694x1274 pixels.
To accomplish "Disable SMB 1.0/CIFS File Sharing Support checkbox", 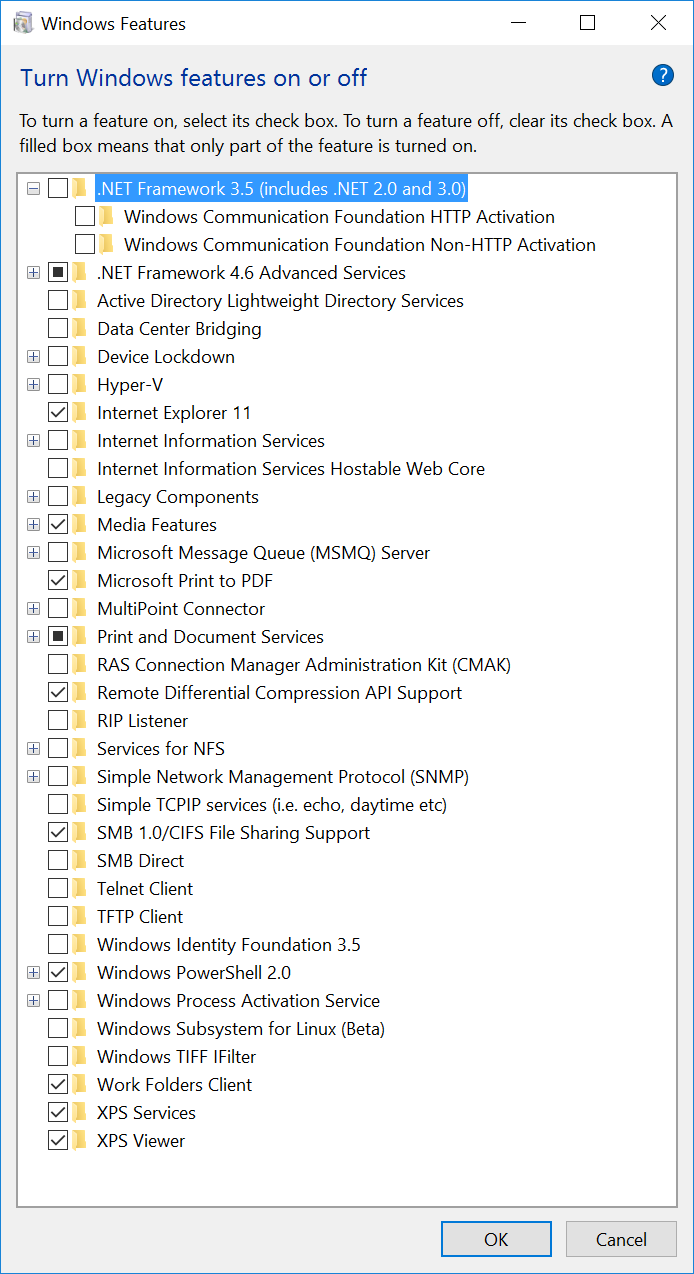I will tap(58, 833).
